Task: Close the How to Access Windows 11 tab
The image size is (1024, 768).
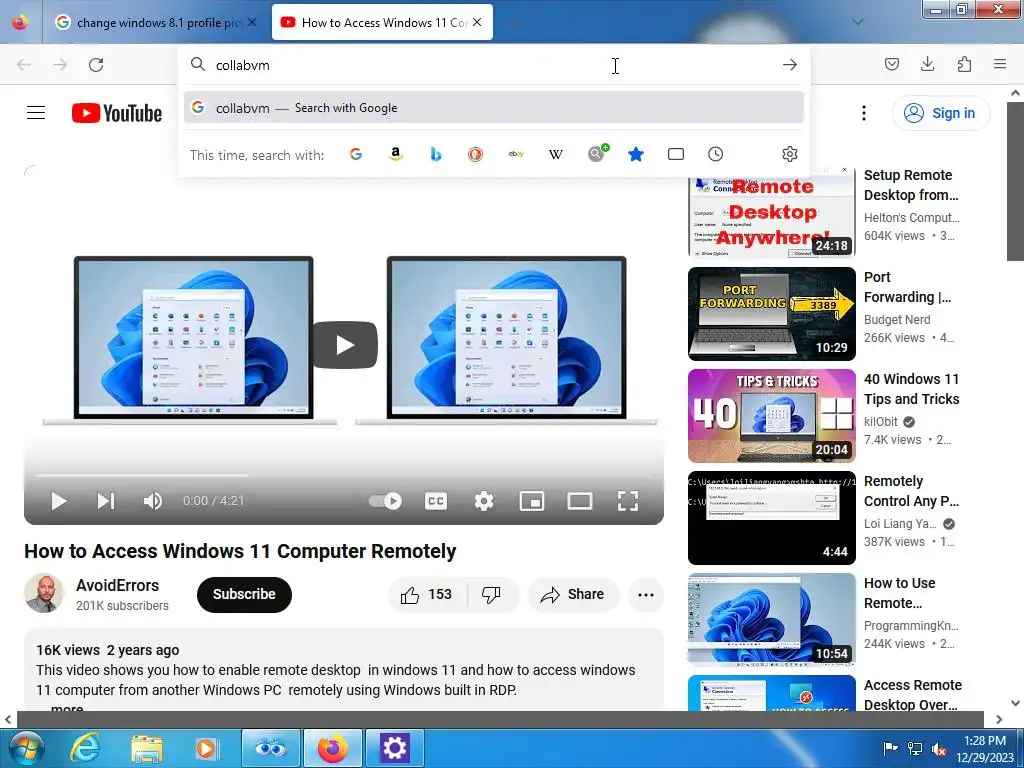Action: click(477, 22)
